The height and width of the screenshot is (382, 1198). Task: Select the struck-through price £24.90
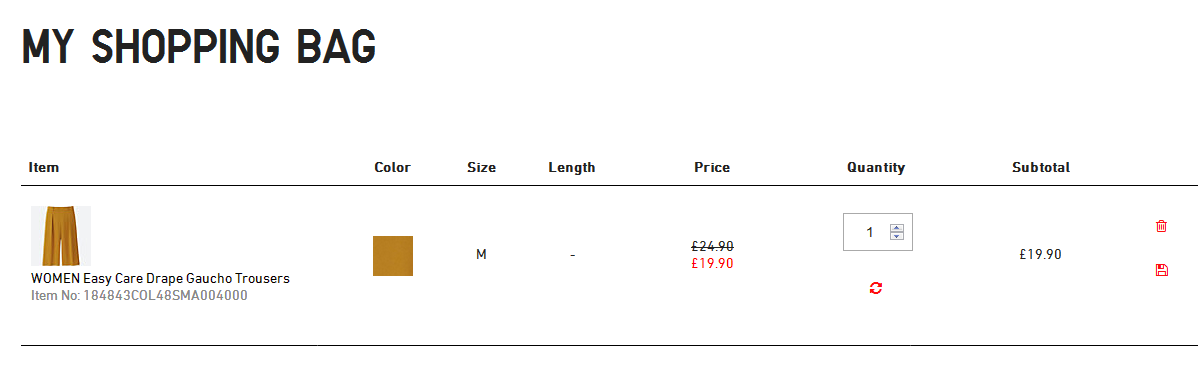point(712,246)
